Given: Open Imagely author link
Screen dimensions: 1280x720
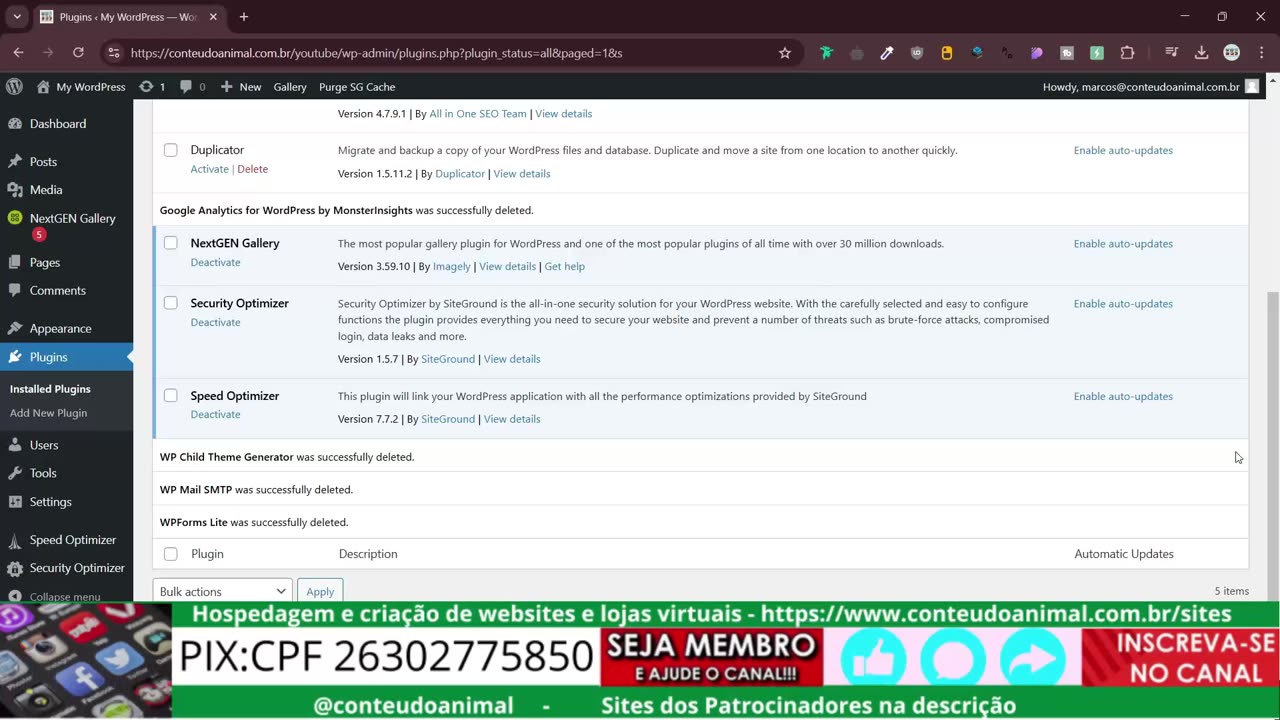Looking at the screenshot, I should 452,267.
